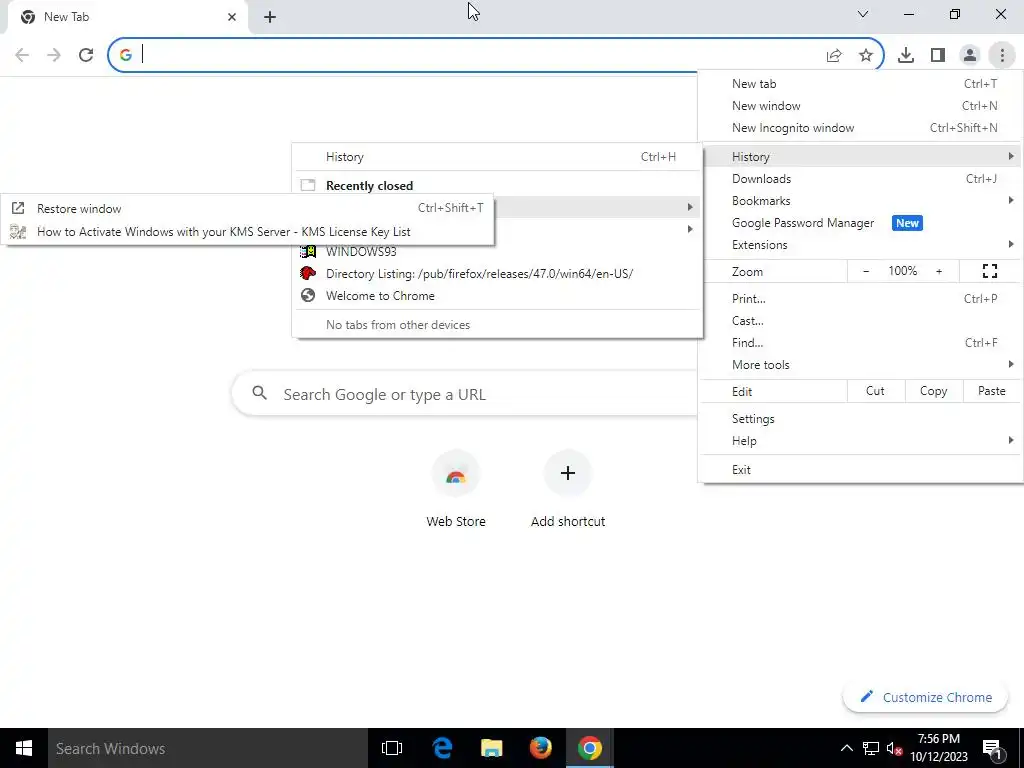Open the tab search chevron in the title bar

tap(863, 14)
